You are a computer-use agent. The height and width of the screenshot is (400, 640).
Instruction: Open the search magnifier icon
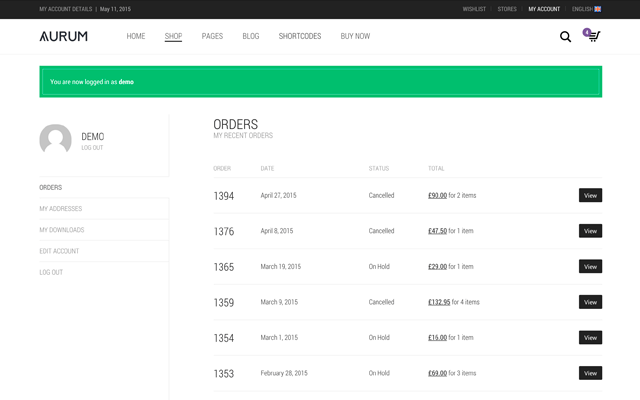click(565, 37)
